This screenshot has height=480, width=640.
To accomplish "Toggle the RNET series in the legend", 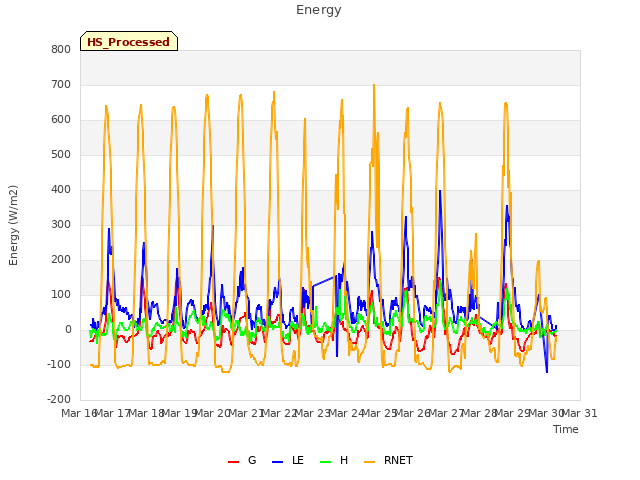I will [389, 460].
